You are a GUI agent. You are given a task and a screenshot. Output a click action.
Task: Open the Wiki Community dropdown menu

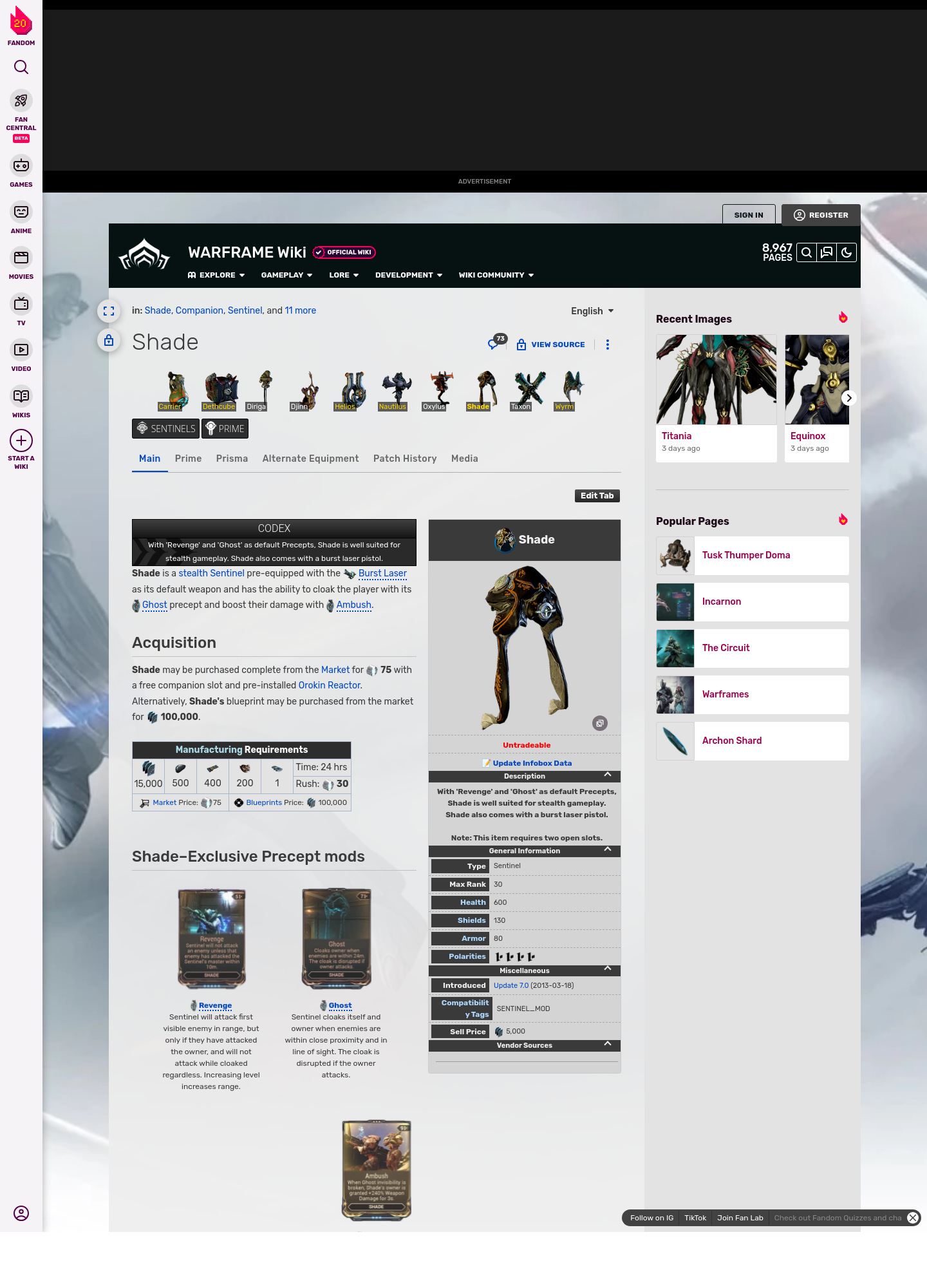point(496,275)
